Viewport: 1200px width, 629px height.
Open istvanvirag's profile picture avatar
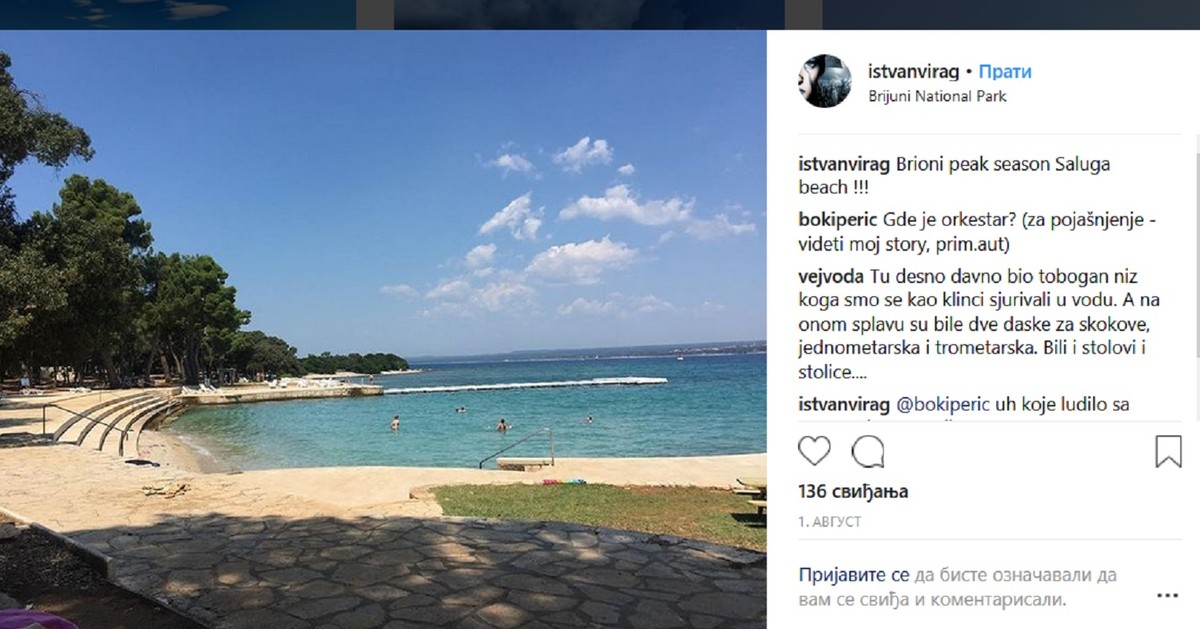click(x=825, y=81)
